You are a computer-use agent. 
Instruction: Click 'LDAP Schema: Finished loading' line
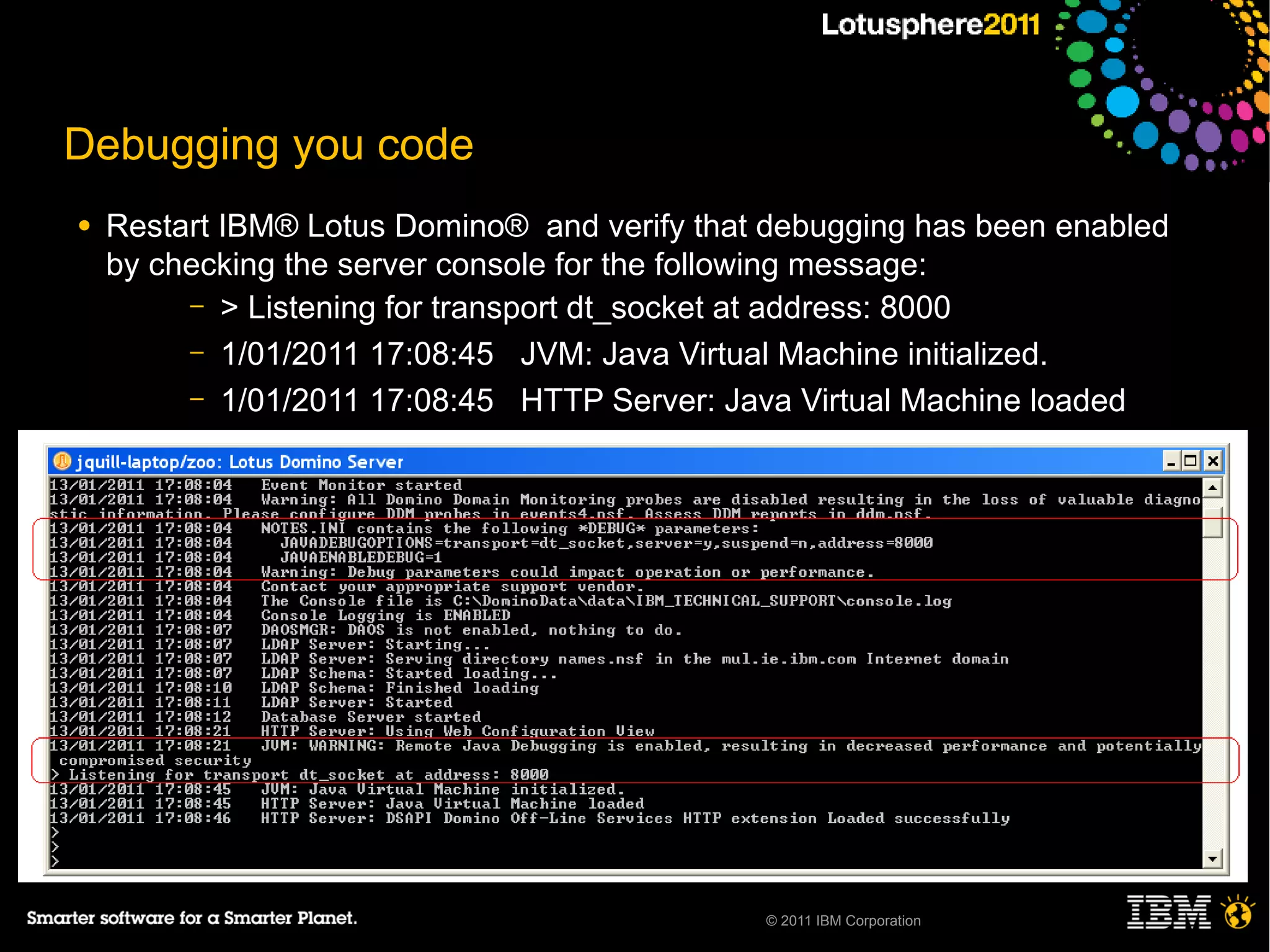(294, 688)
